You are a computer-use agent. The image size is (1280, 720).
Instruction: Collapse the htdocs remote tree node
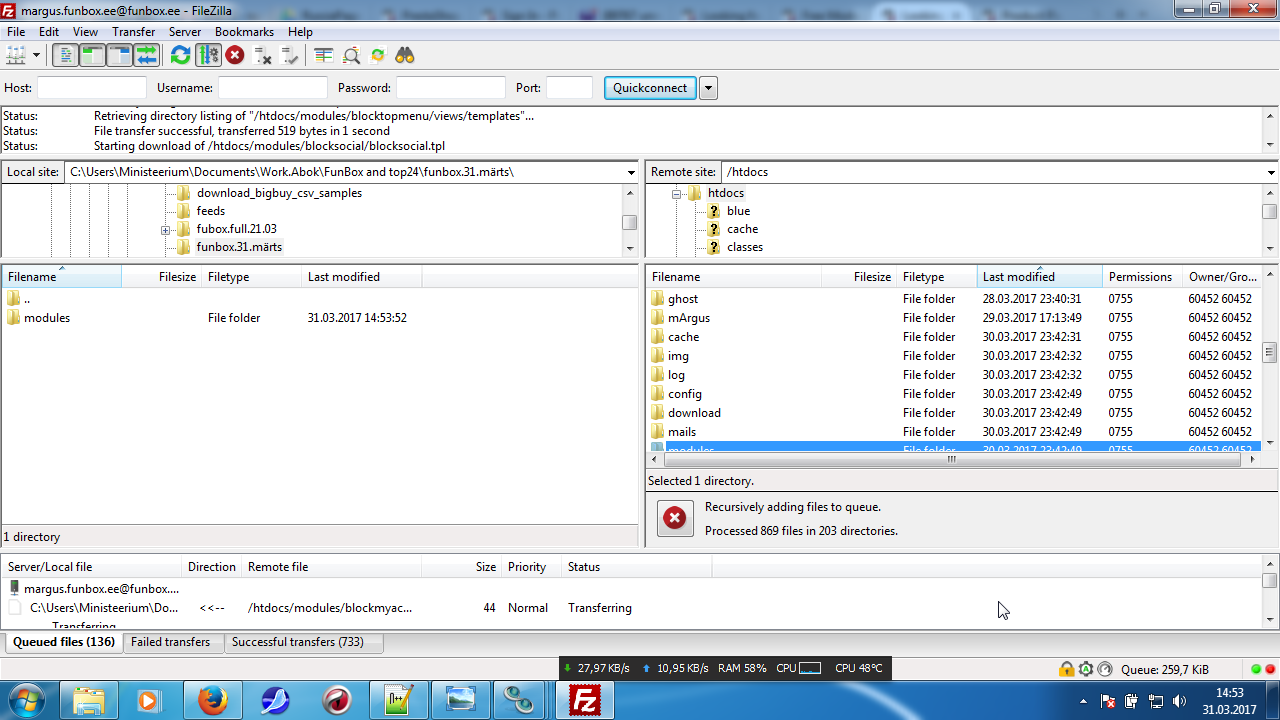(677, 194)
